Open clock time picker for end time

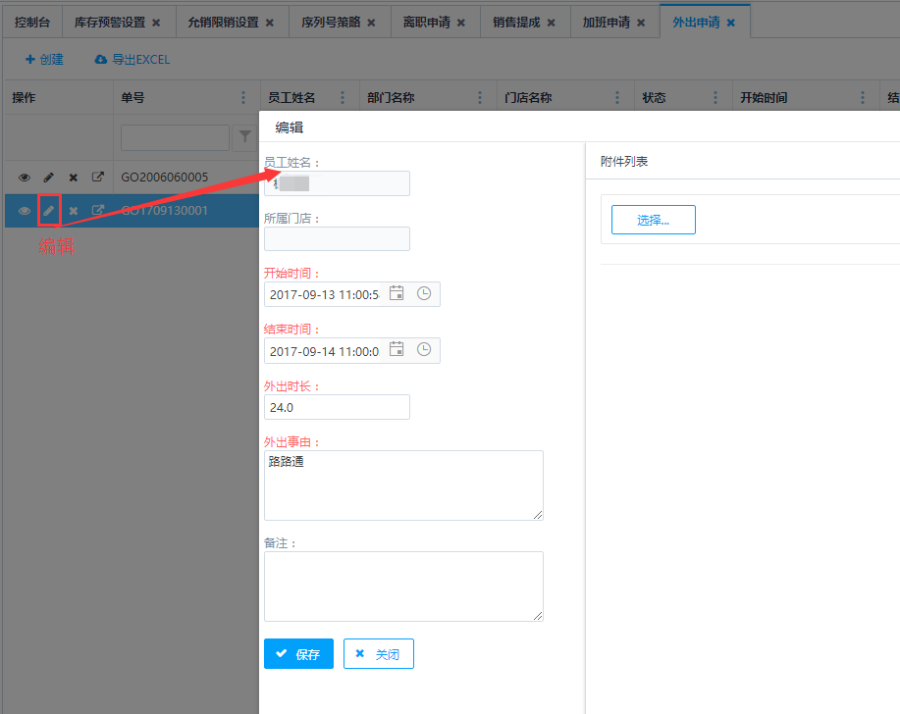click(424, 350)
